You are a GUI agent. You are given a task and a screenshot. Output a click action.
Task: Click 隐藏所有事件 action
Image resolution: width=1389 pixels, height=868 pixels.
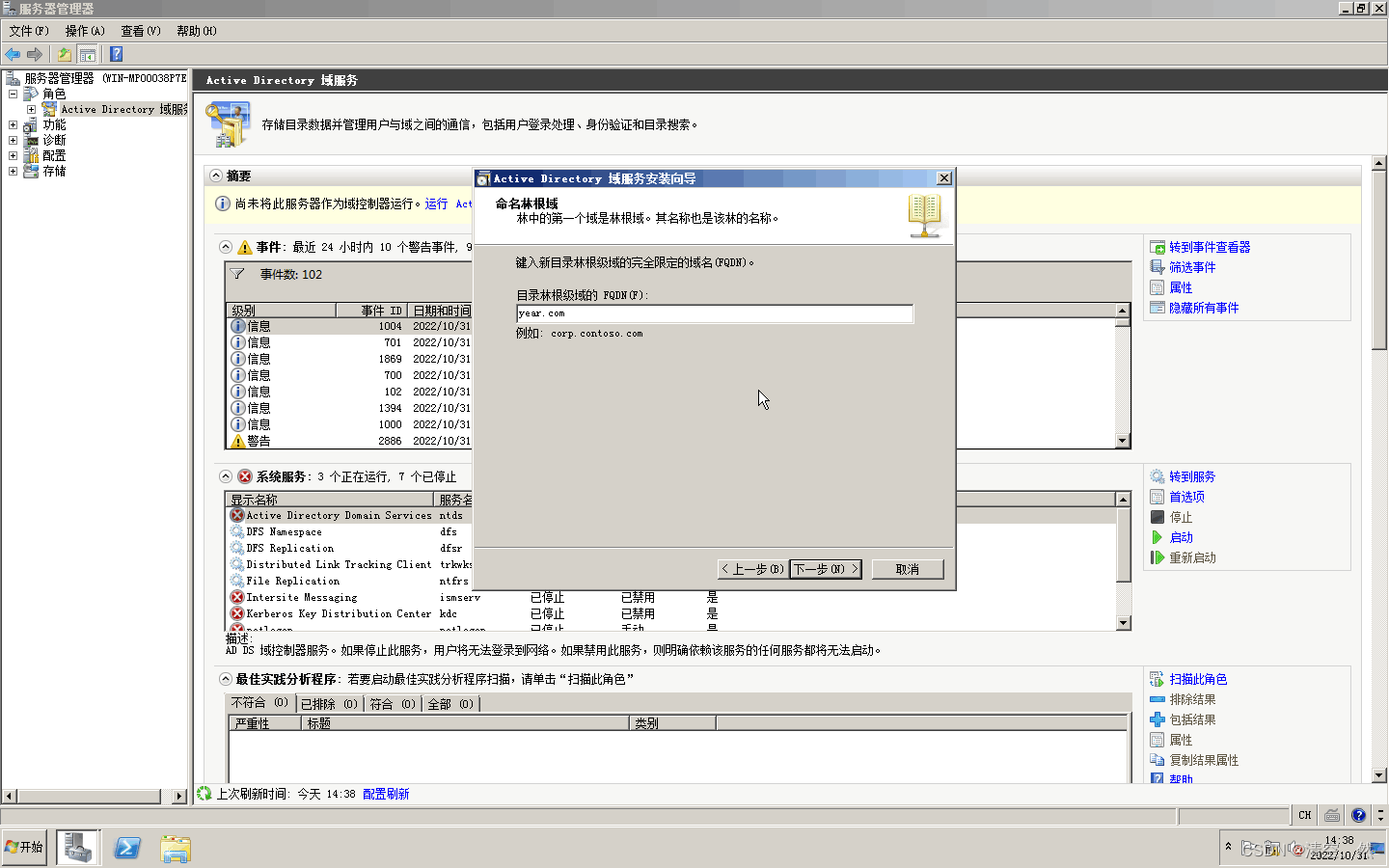point(1204,308)
